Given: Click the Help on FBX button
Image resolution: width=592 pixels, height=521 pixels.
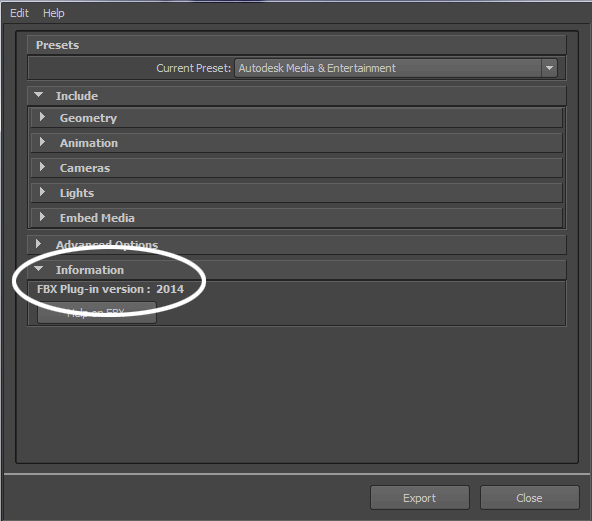Looking at the screenshot, I should click(x=97, y=313).
